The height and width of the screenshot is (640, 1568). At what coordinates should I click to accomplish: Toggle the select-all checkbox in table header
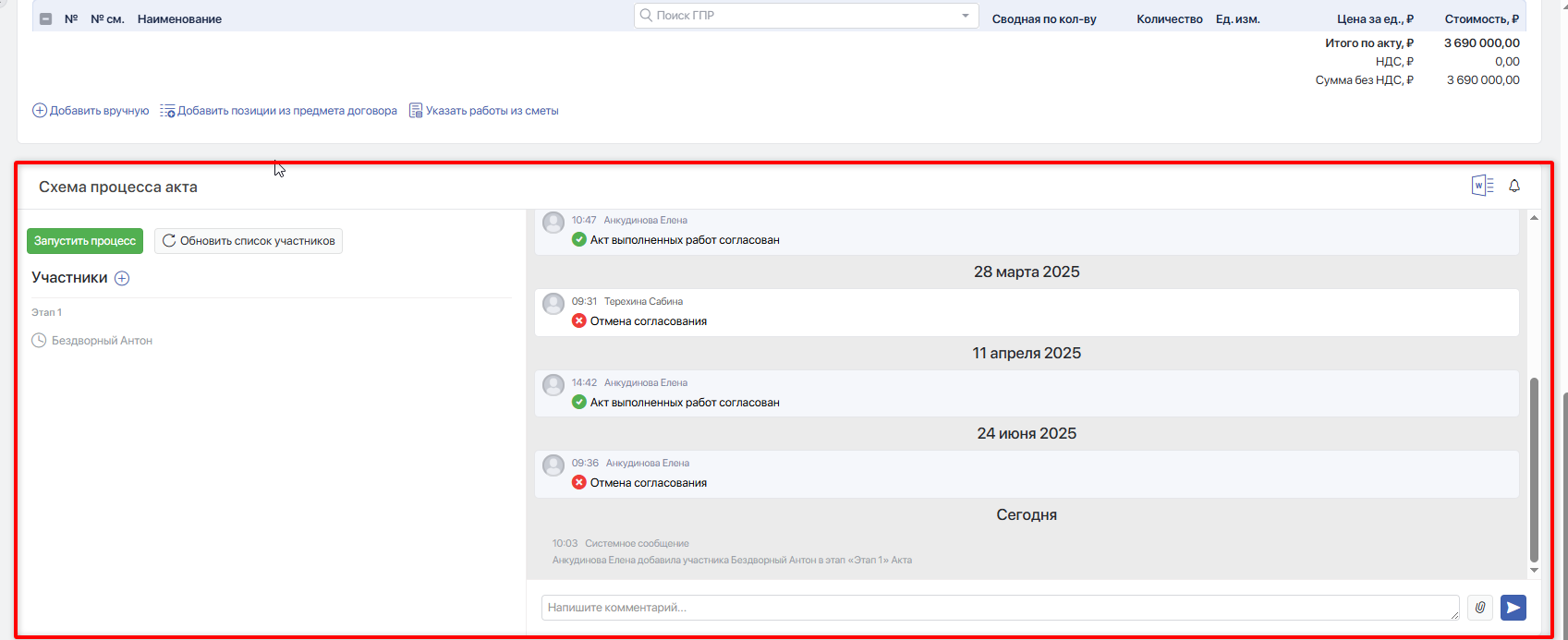(x=46, y=18)
